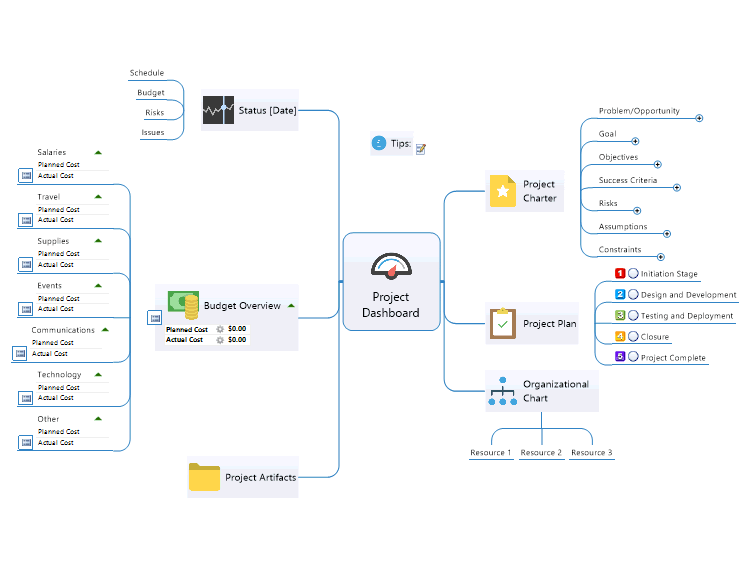Click the spreadsheet icon on Technology
The image size is (750, 563).
coord(26,398)
